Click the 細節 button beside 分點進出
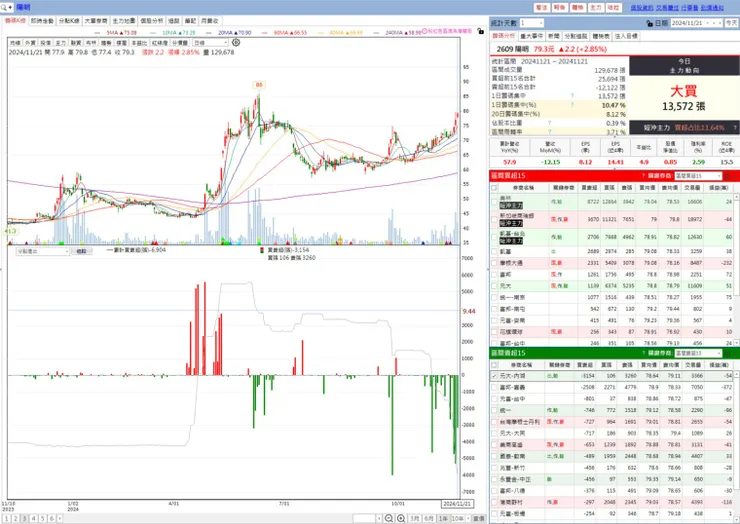The height and width of the screenshot is (524, 740). (81, 252)
